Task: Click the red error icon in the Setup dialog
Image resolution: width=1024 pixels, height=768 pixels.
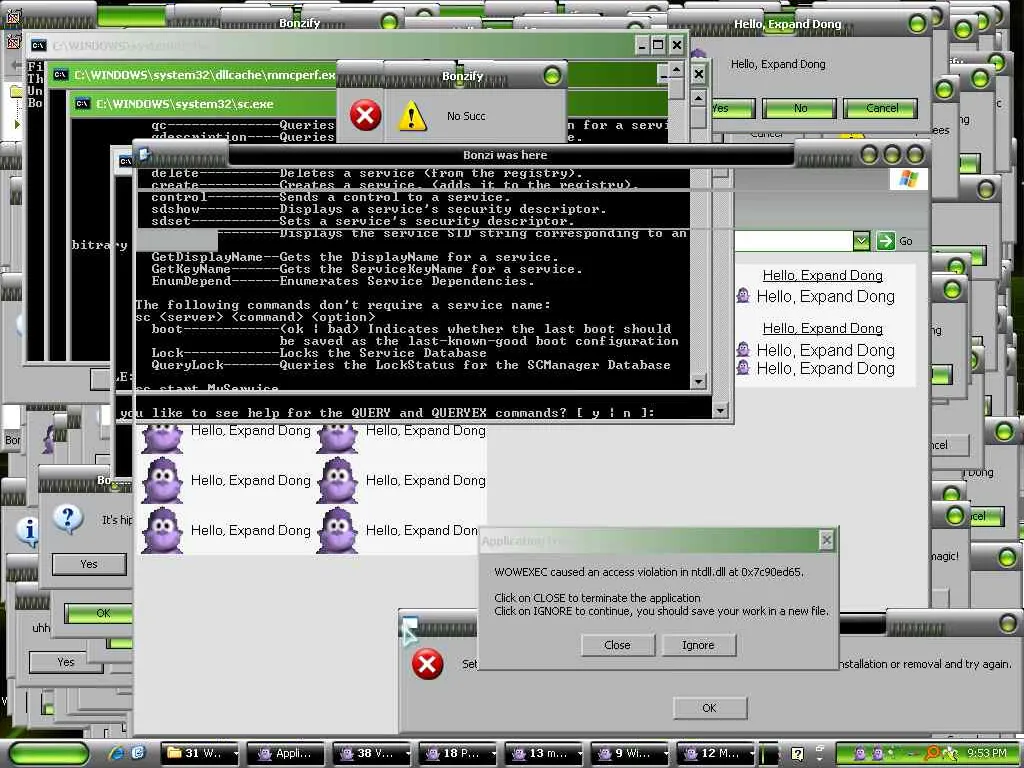Action: (x=427, y=664)
